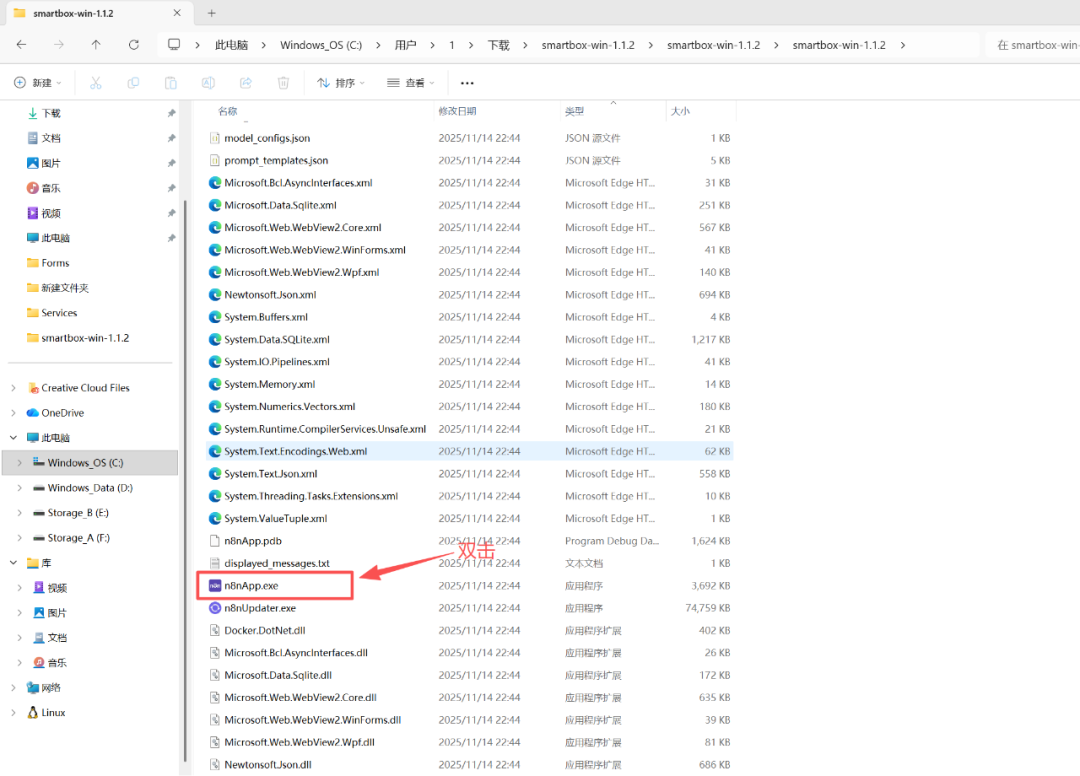Click the Paste icon in toolbar
This screenshot has height=776, width=1080.
tap(171, 83)
